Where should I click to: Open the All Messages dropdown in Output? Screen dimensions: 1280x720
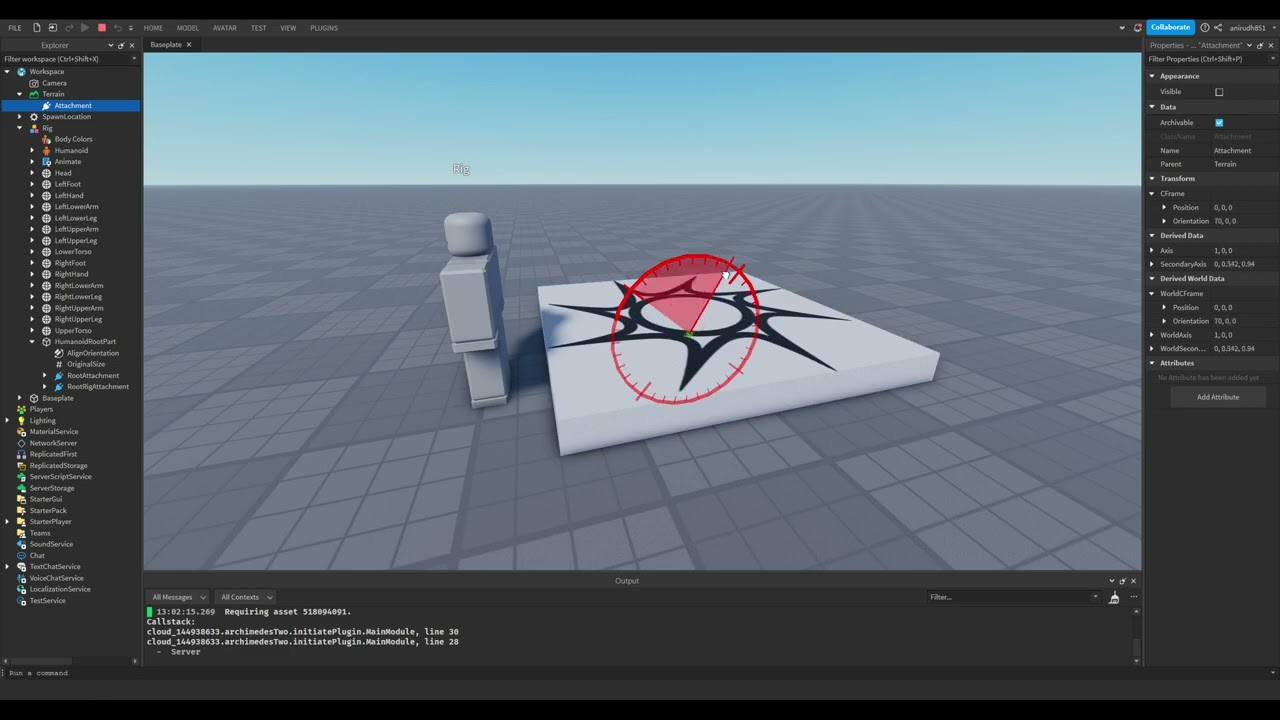(x=178, y=597)
